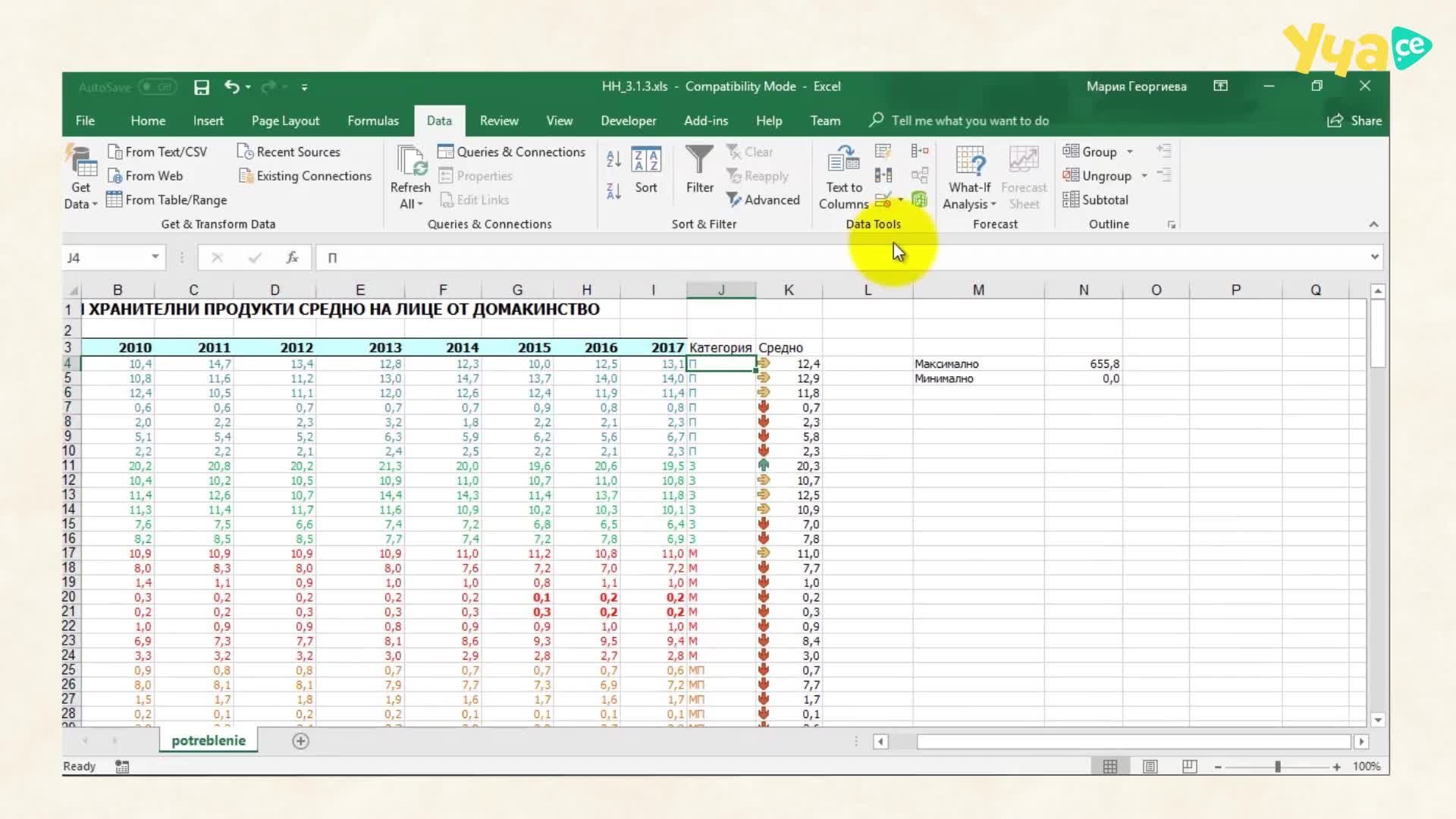1456x819 pixels.
Task: Open the Name Box dropdown
Action: [155, 257]
